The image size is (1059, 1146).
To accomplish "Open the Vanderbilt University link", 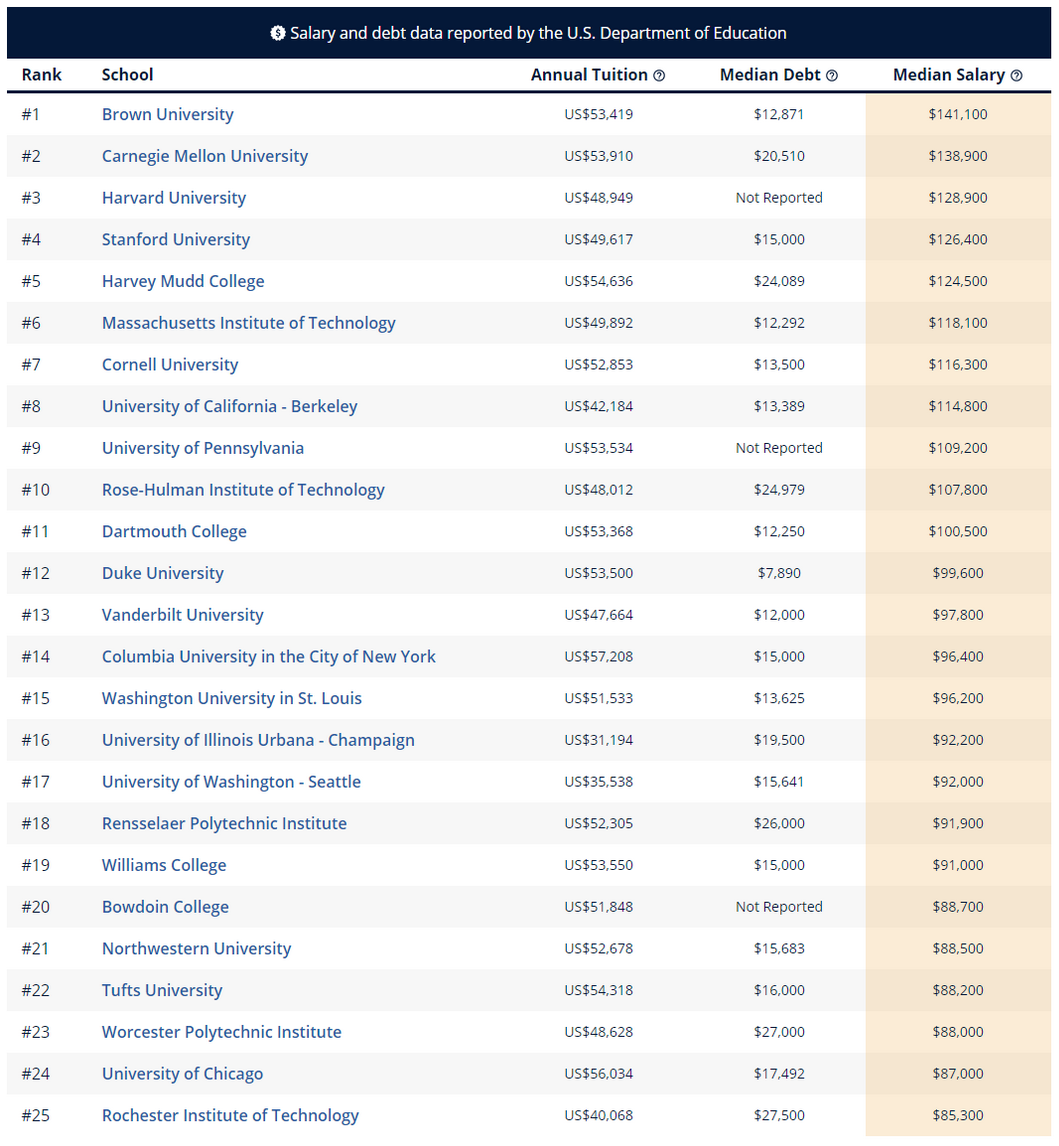I will [182, 615].
